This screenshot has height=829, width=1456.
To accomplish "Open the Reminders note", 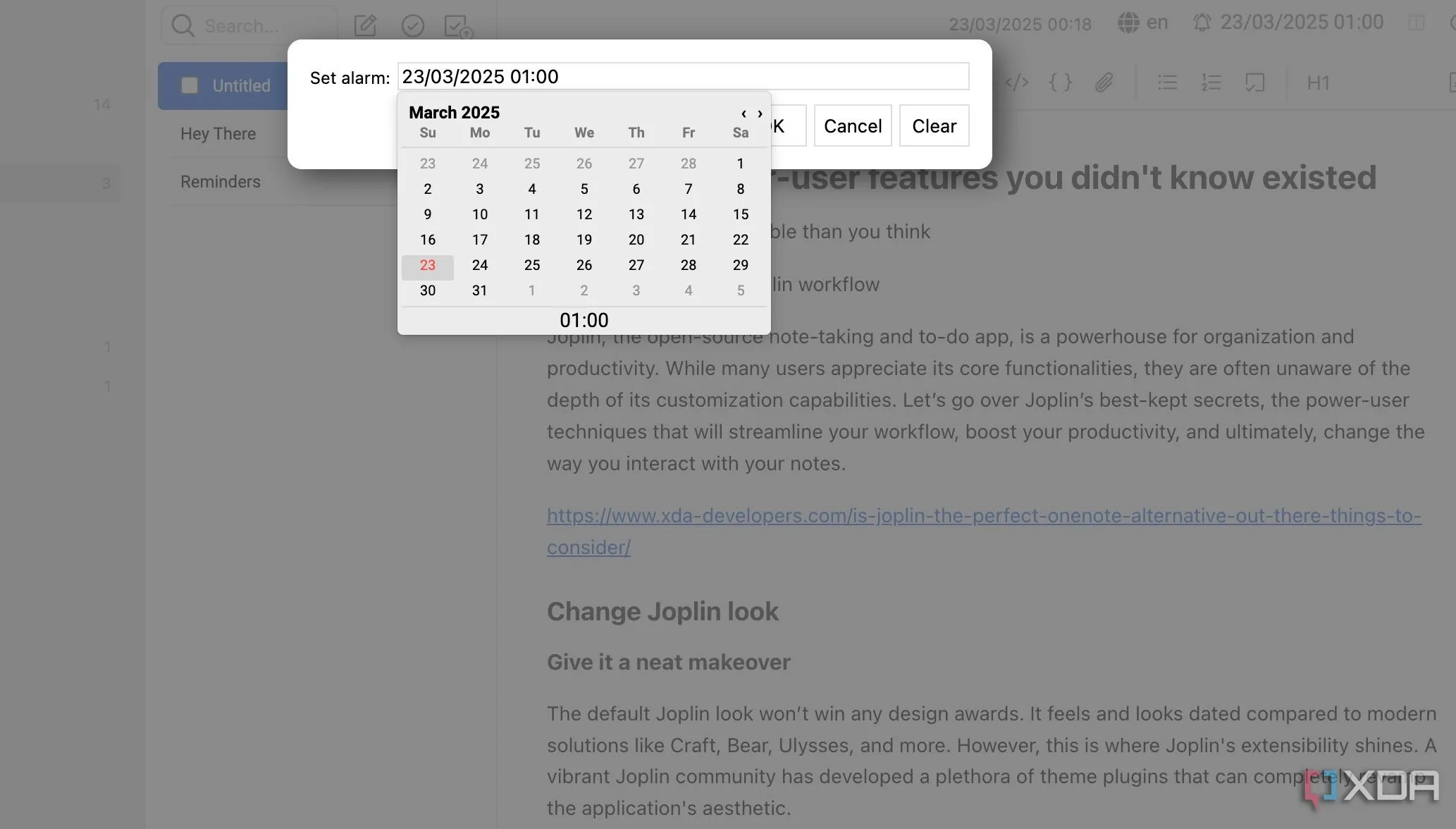I will (x=220, y=181).
